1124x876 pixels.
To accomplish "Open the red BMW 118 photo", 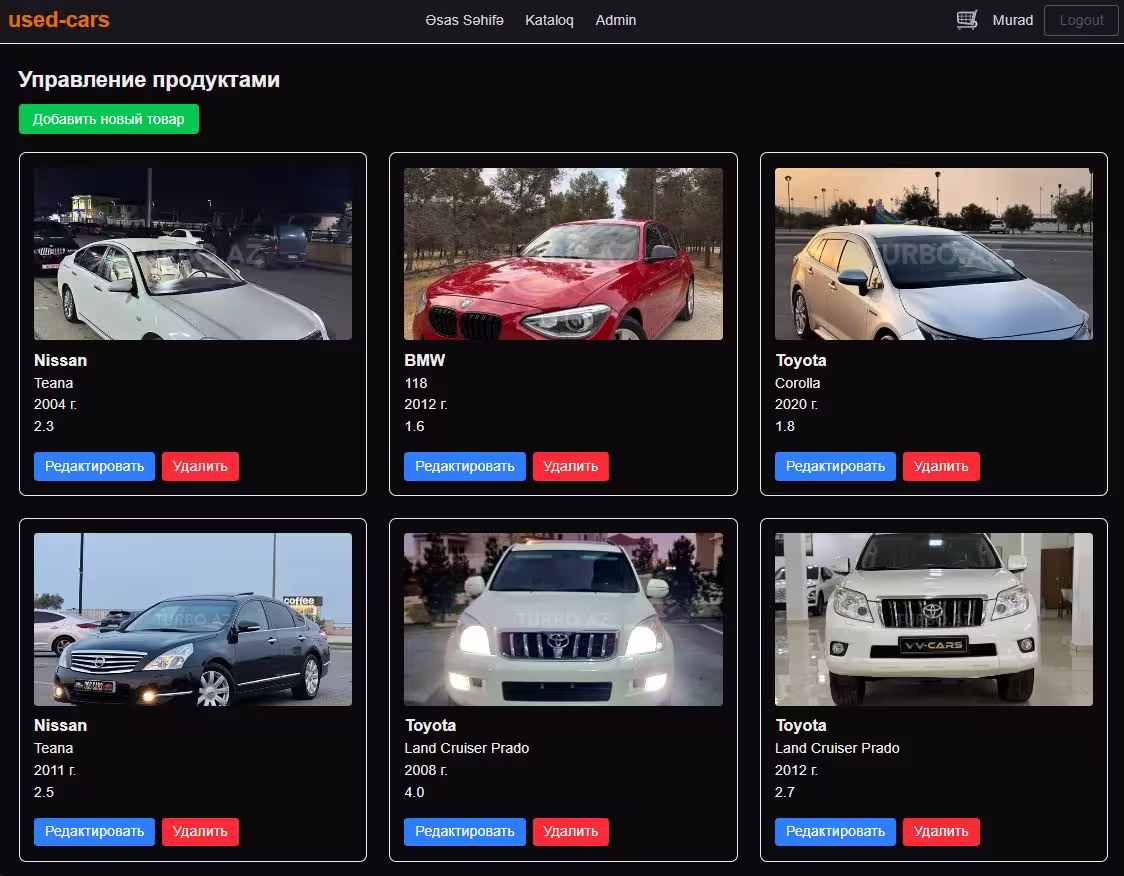I will tap(563, 254).
